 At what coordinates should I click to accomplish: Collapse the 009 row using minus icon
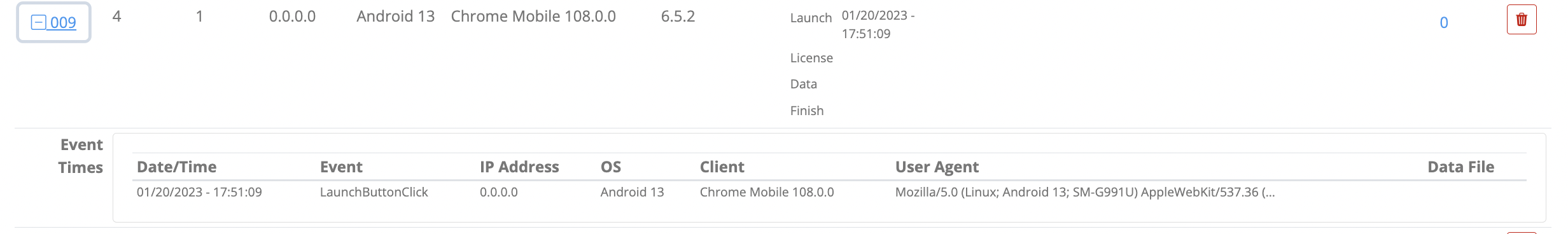[x=38, y=23]
